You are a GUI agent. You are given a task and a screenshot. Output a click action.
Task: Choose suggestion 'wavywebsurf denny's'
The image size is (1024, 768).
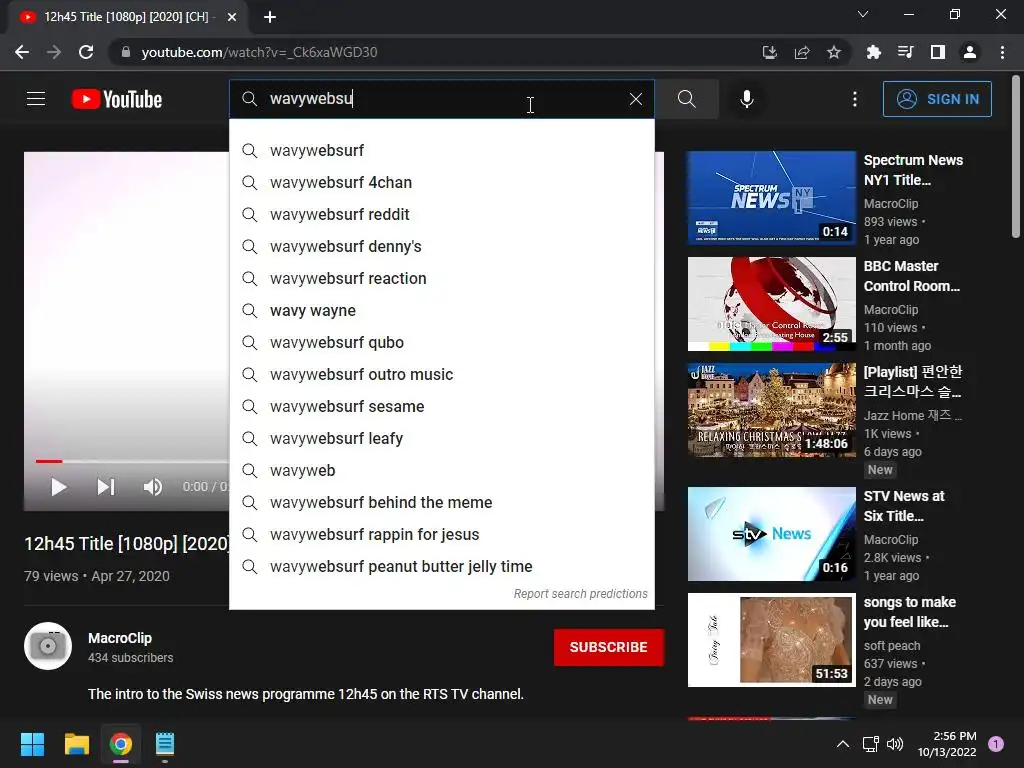pyautogui.click(x=441, y=247)
